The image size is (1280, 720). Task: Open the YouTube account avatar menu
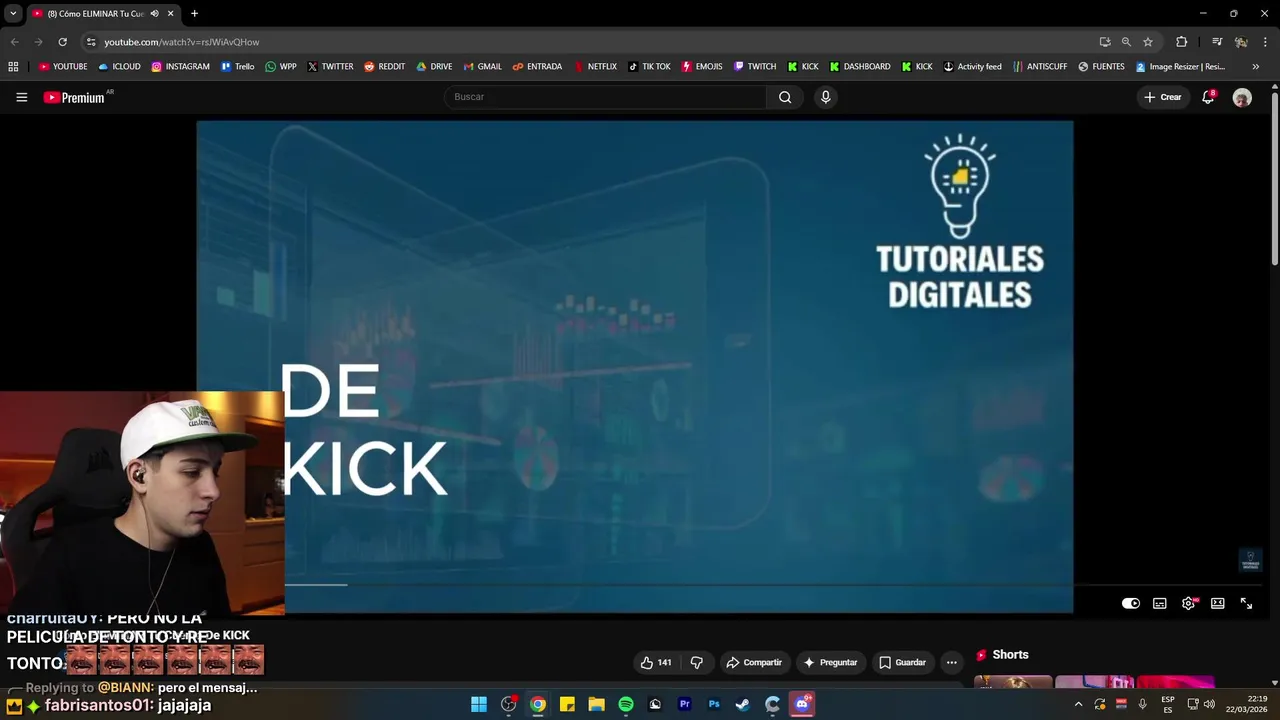click(x=1242, y=97)
